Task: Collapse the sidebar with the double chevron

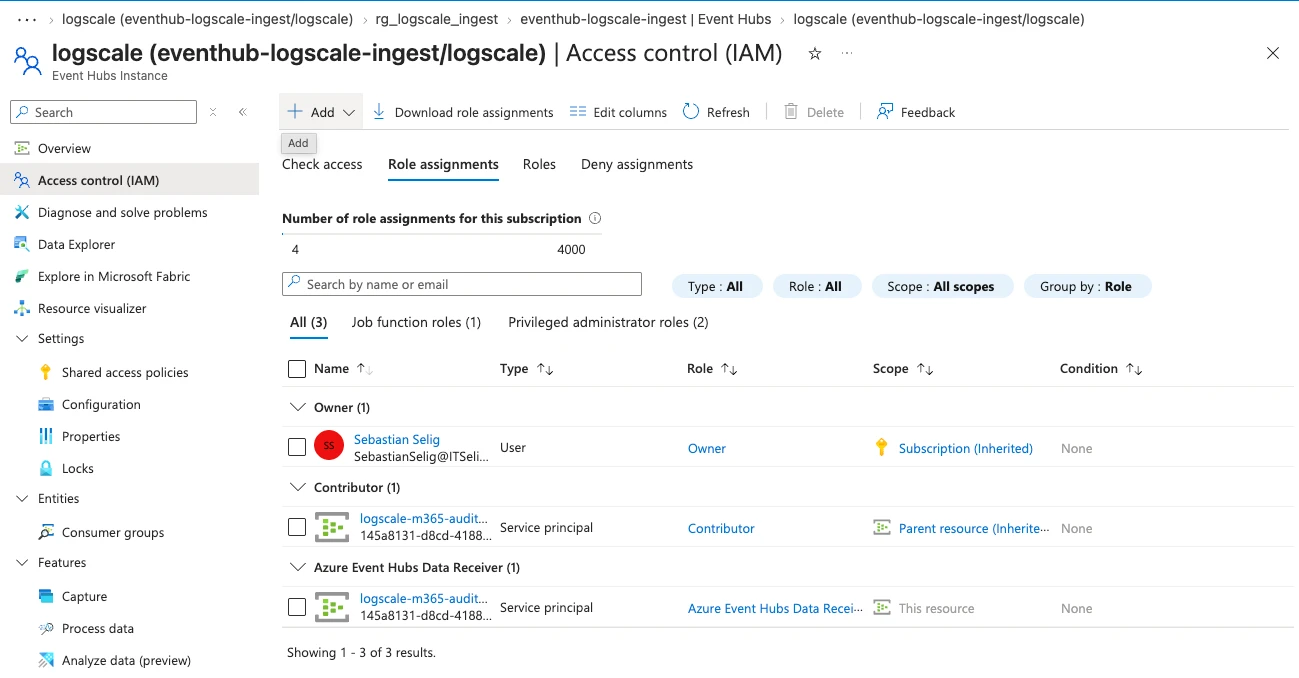Action: tap(242, 112)
